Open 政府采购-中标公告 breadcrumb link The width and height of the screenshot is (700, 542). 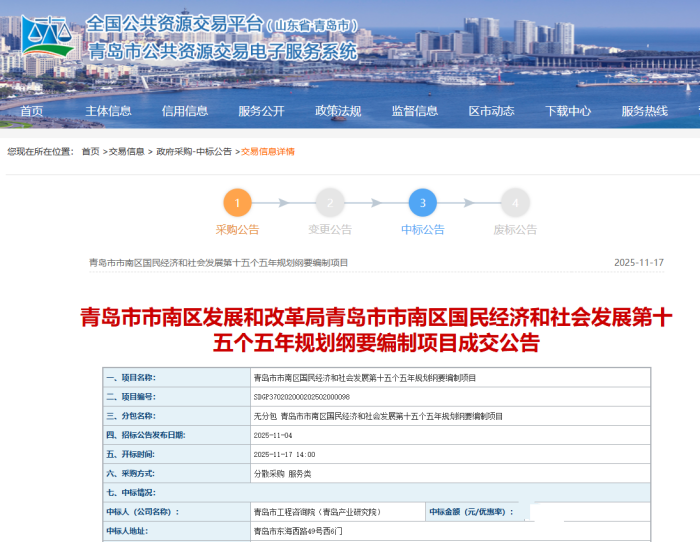(x=193, y=152)
